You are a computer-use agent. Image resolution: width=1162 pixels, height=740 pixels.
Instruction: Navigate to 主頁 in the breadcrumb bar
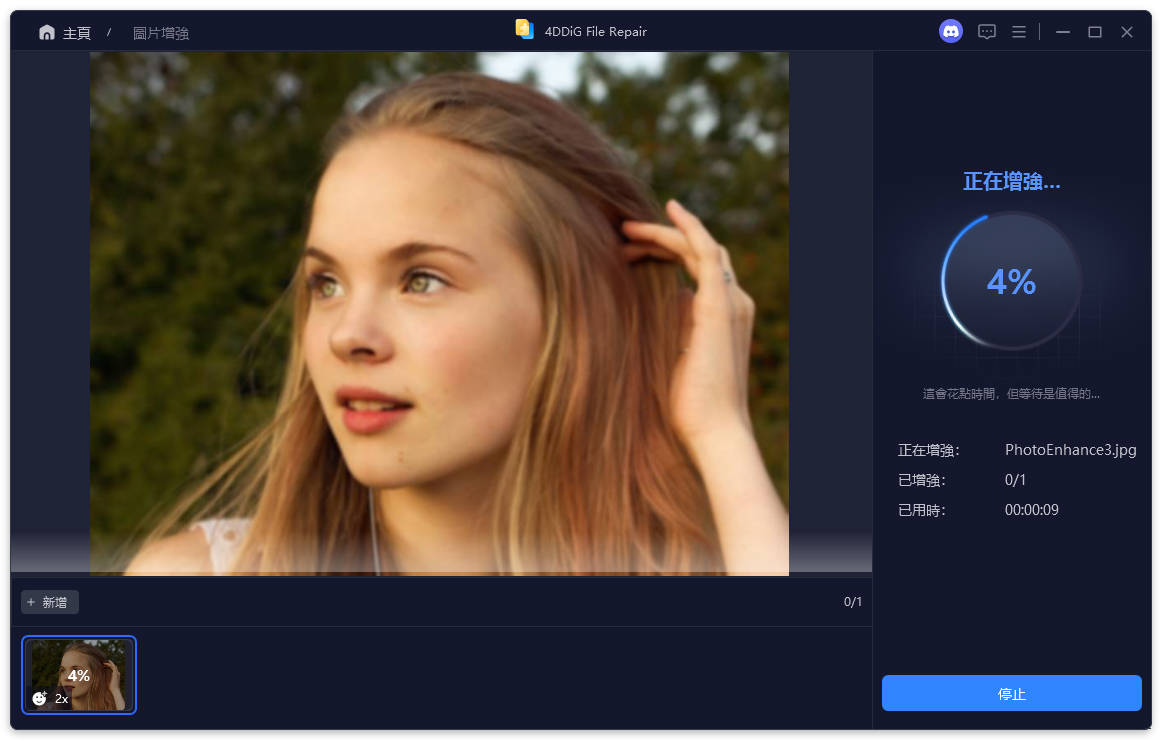click(x=76, y=31)
